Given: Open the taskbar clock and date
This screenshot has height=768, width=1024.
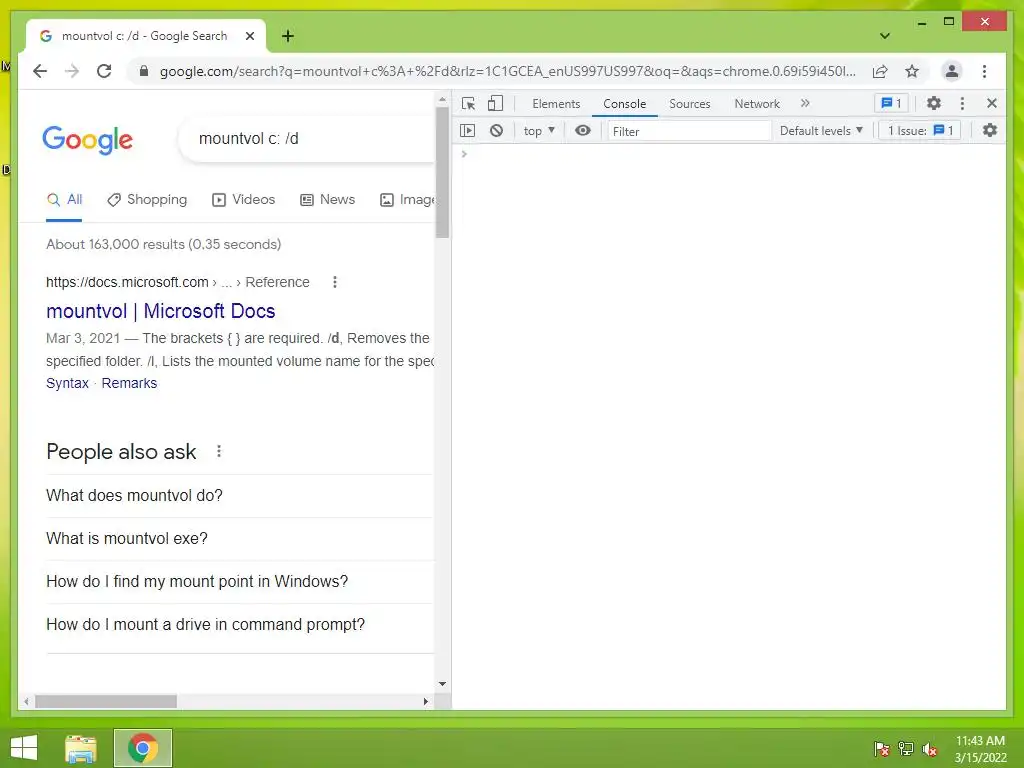Looking at the screenshot, I should tap(981, 749).
